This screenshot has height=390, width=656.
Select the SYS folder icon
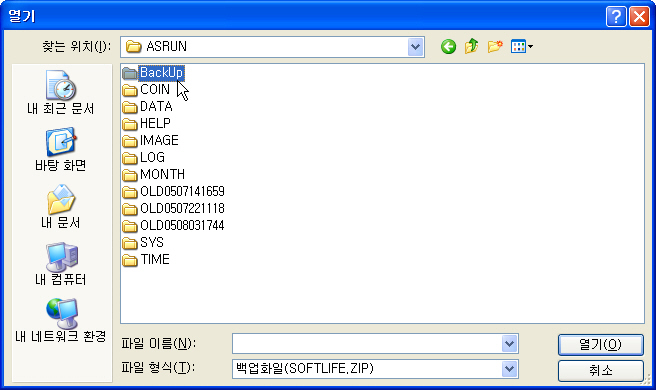130,243
